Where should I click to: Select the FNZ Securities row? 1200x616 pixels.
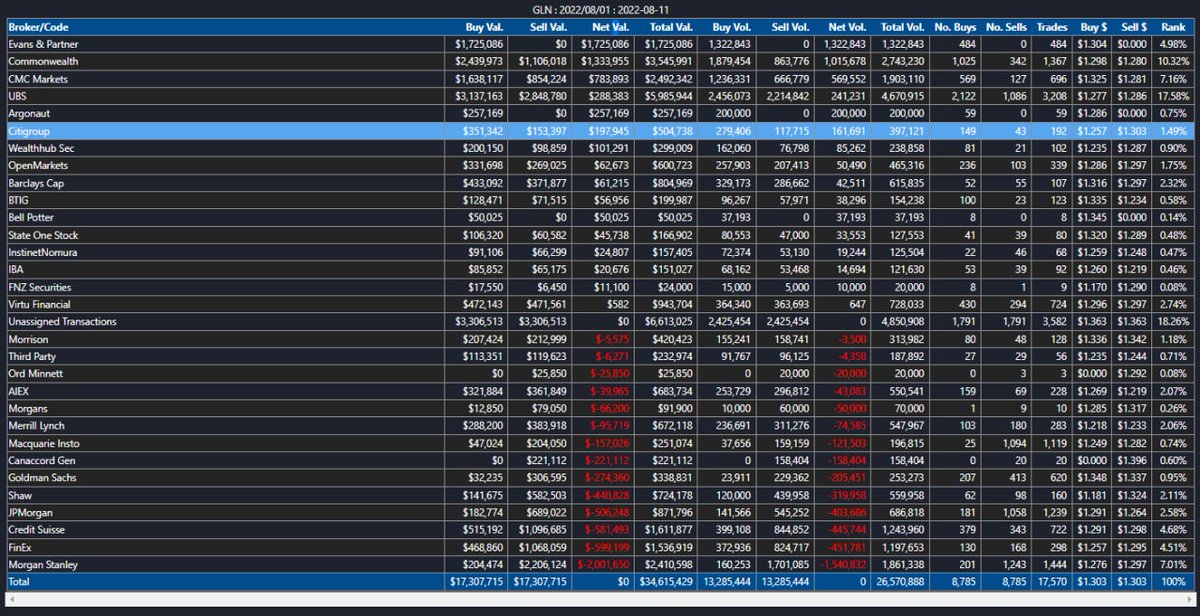tap(598, 287)
